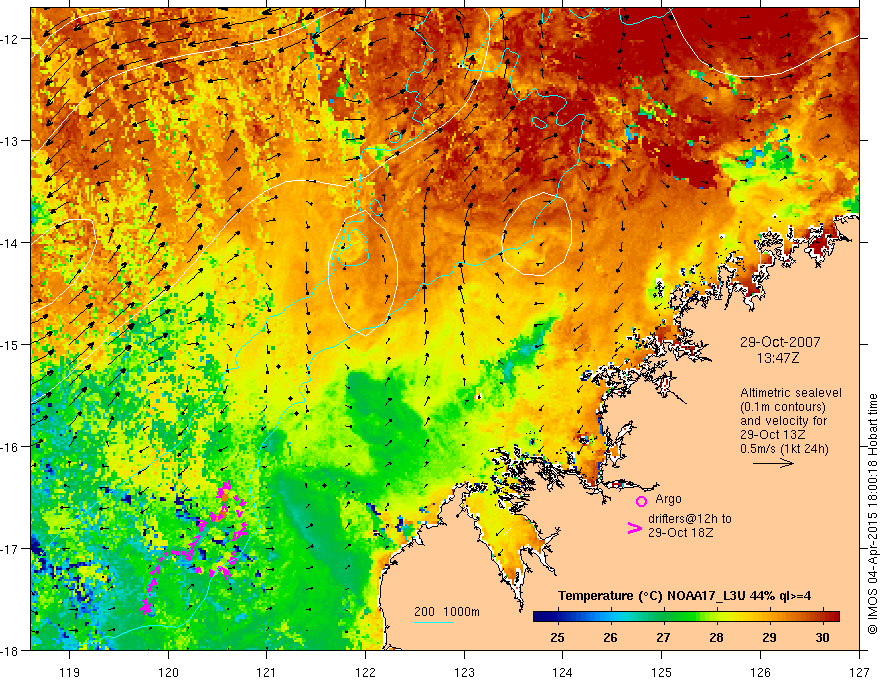Click the "(0.1m contours)" text
Screen dimensions: 880x680
[783, 407]
